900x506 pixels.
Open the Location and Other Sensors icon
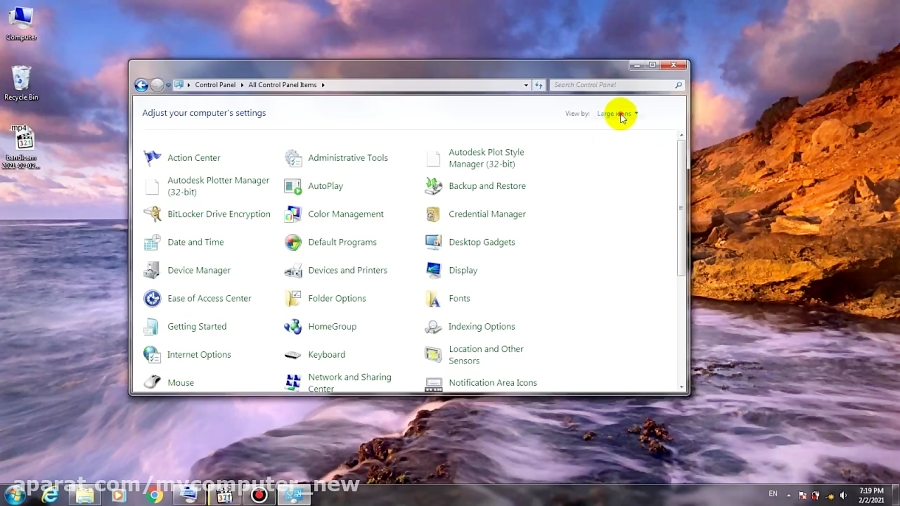pos(433,355)
